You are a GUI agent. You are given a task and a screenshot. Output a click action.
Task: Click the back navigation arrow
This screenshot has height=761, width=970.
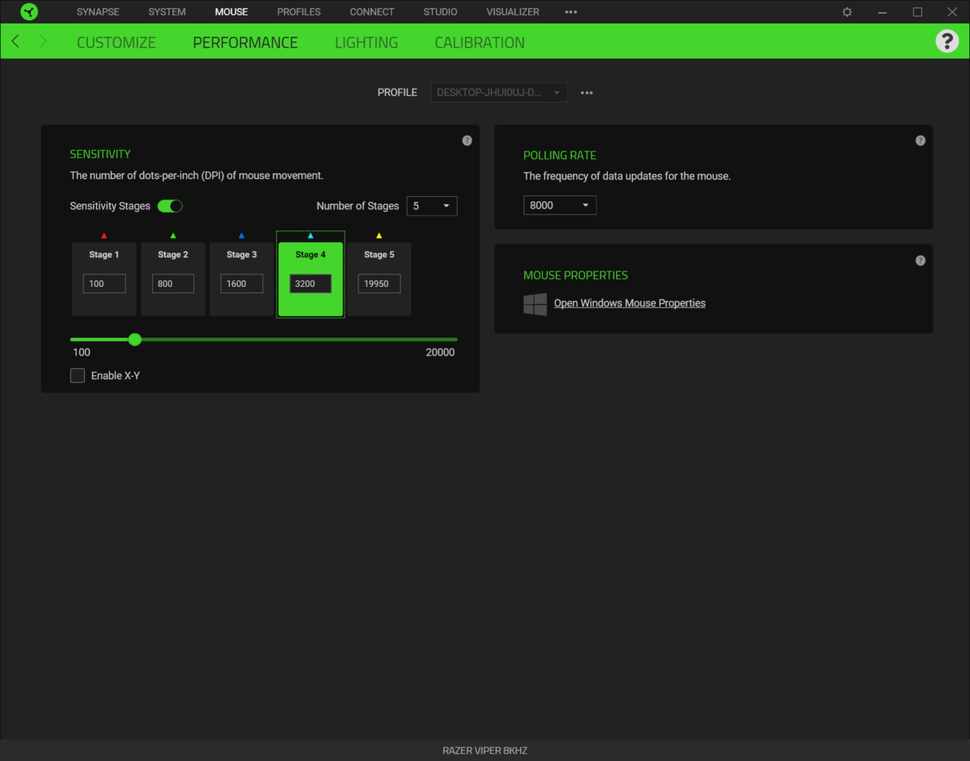(15, 41)
